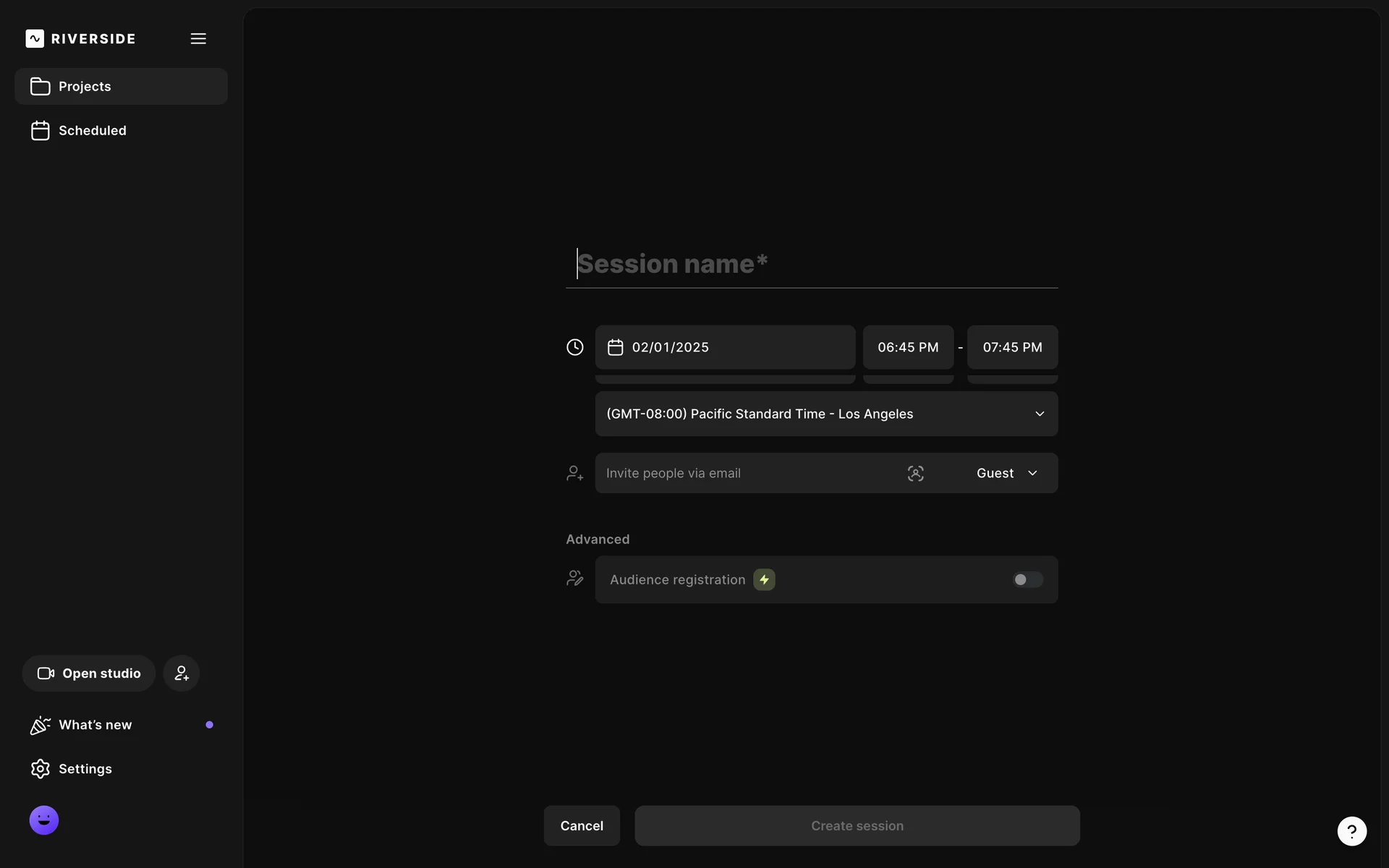Click the calendar icon in date field
The height and width of the screenshot is (868, 1389).
coord(615,347)
